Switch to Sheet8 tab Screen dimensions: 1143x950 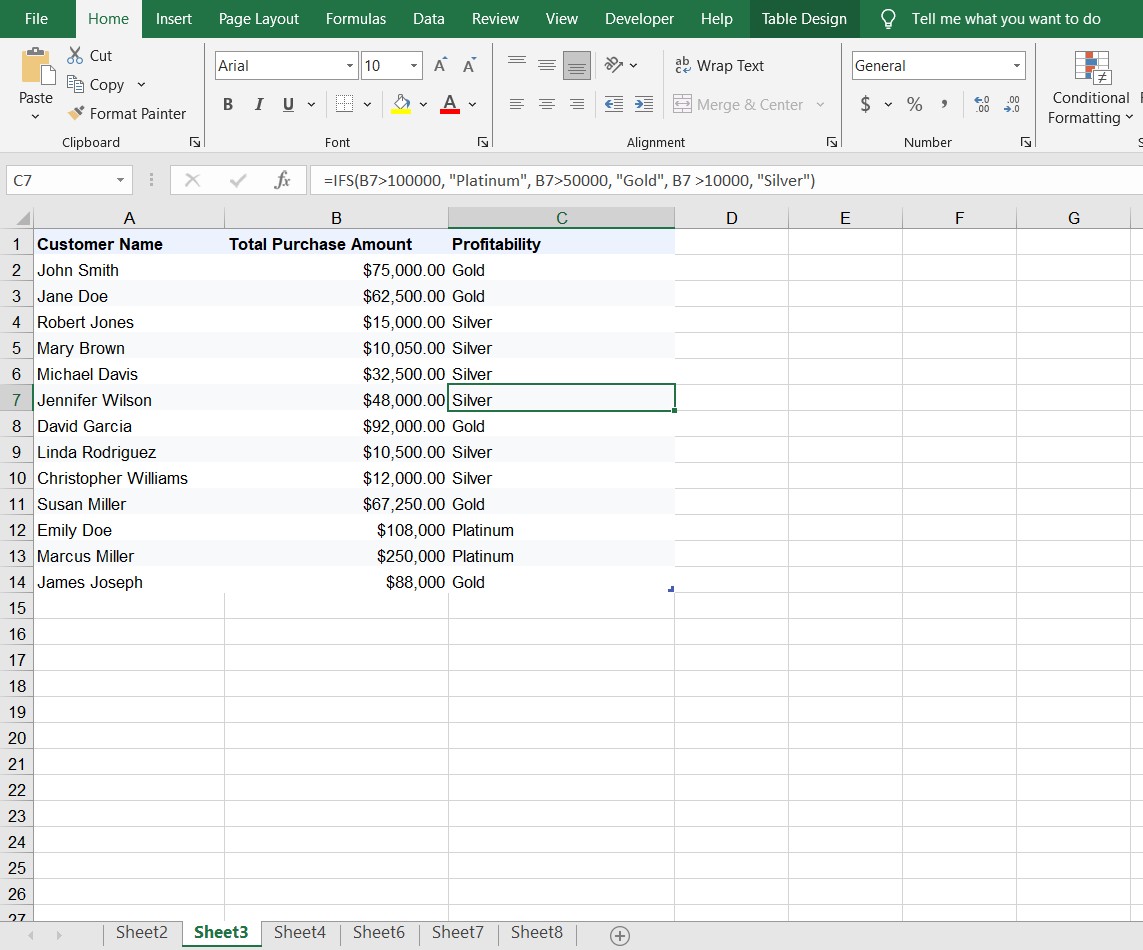click(537, 933)
